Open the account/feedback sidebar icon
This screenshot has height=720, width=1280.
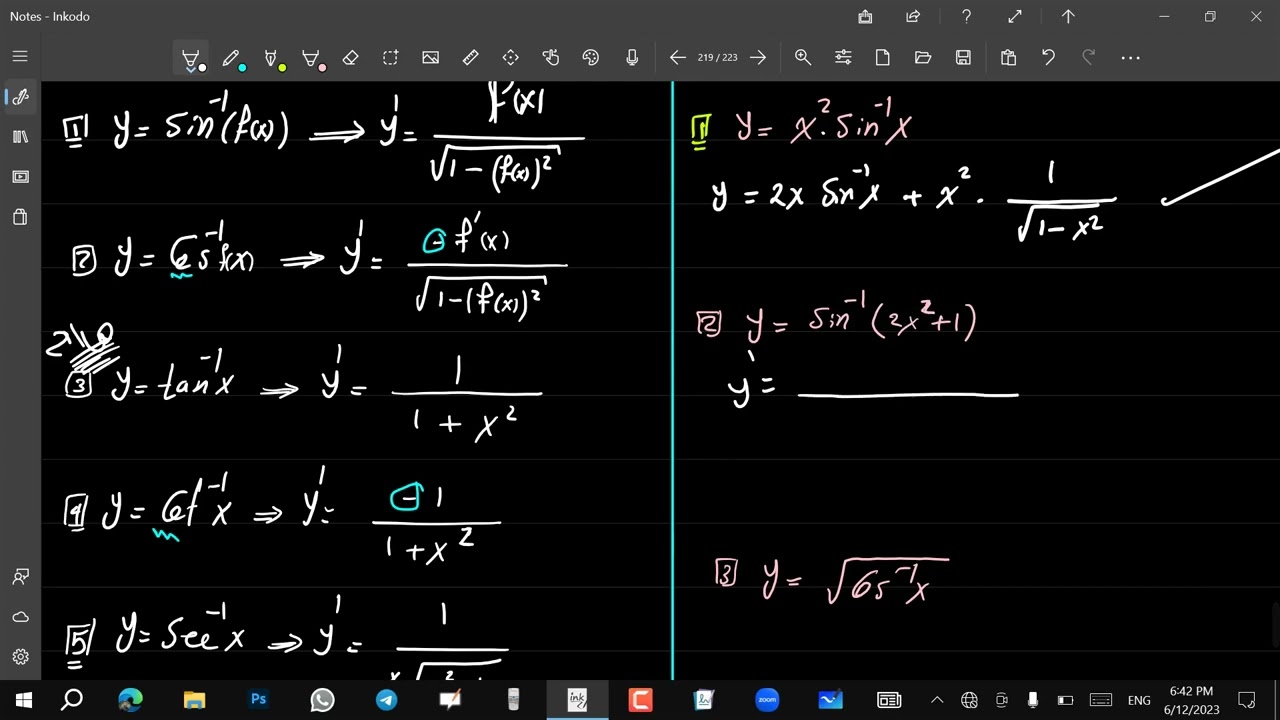20,577
